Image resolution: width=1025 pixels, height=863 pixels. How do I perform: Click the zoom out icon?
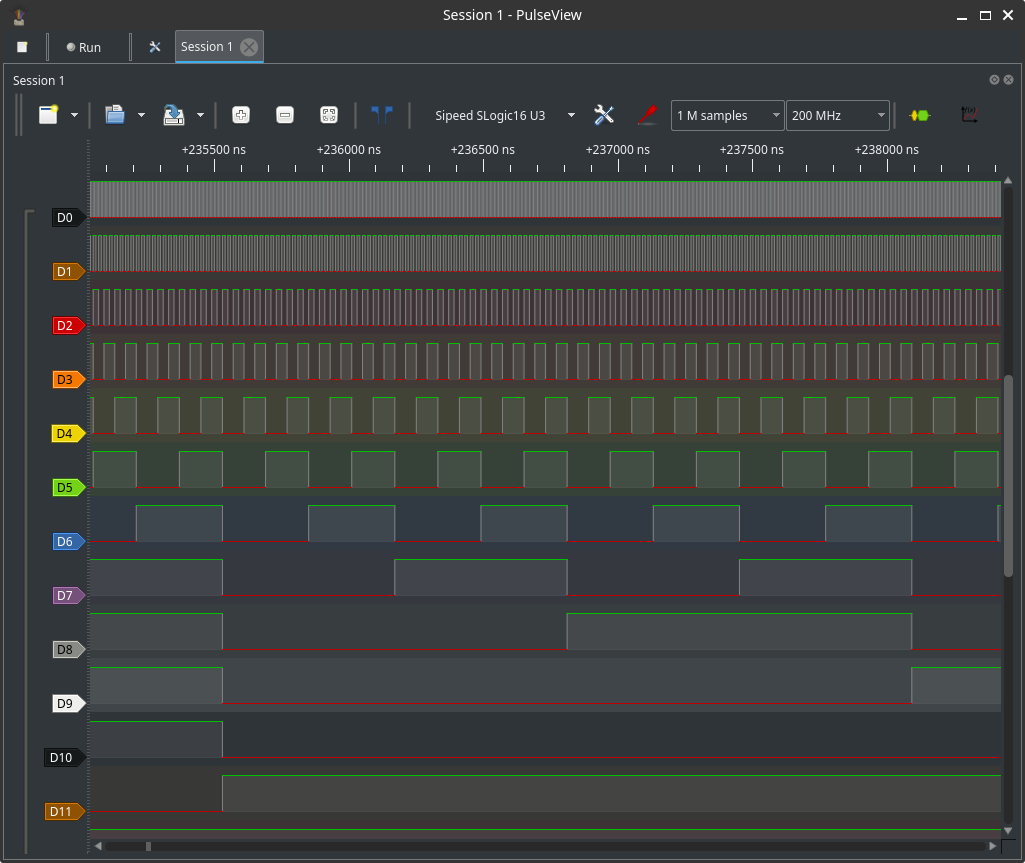[x=285, y=115]
